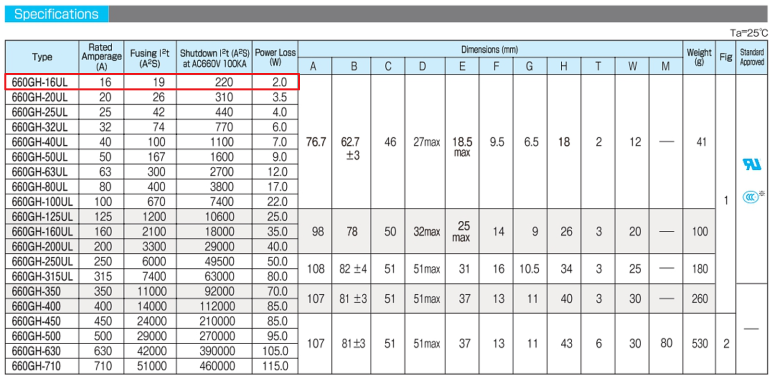The height and width of the screenshot is (379, 773).
Task: Select the Specifications section heading
Action: [56, 14]
